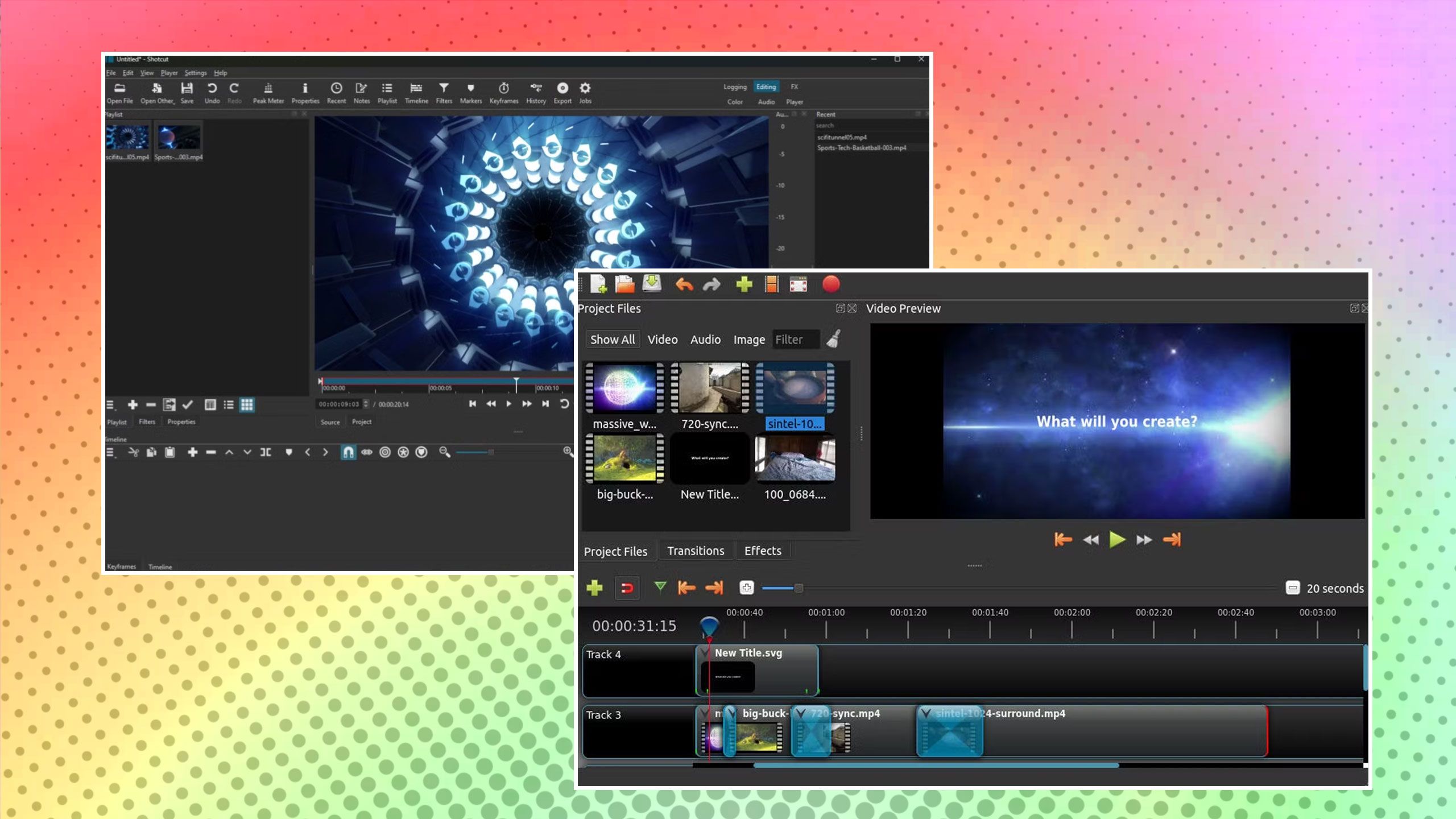Select the big-buck thumbnail in Project Files
The image size is (1456, 819).
[x=624, y=460]
